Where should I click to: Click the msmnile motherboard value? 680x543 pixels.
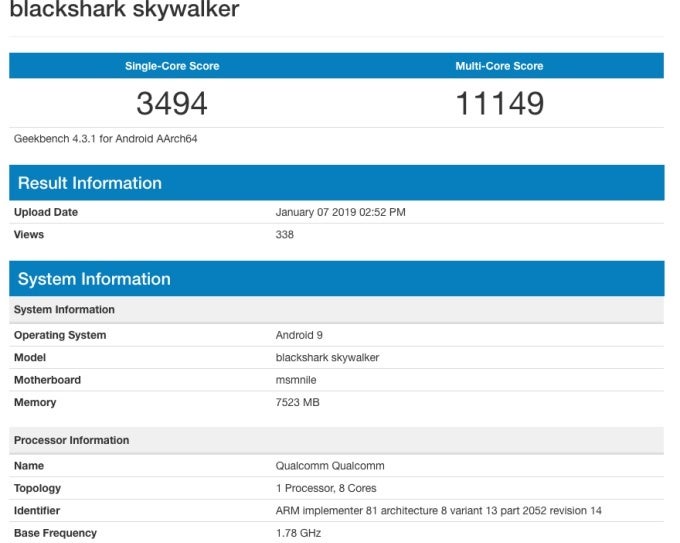(296, 380)
